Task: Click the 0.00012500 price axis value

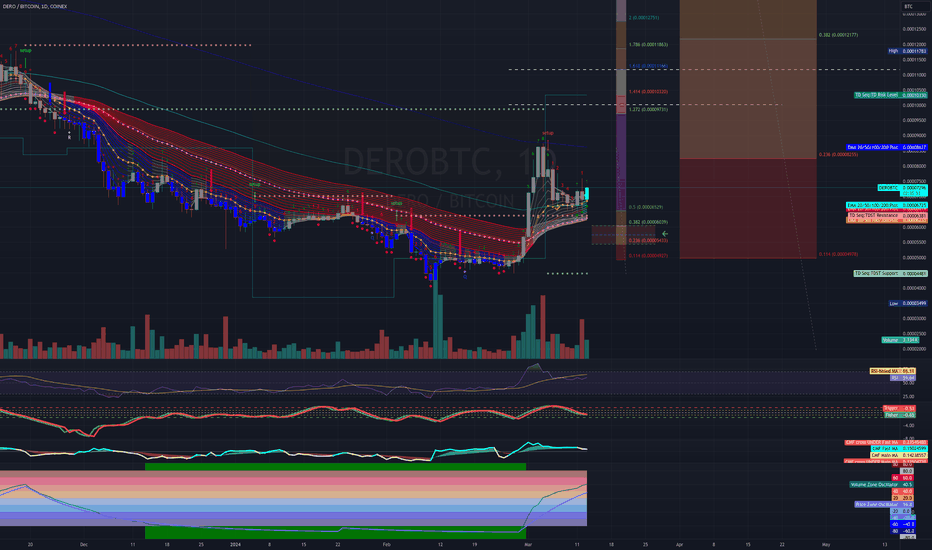Action: click(x=914, y=29)
